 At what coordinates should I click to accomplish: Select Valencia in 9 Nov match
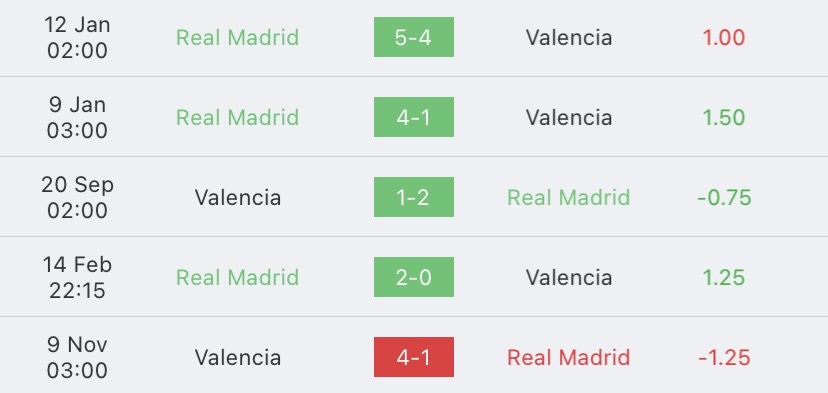click(x=238, y=358)
